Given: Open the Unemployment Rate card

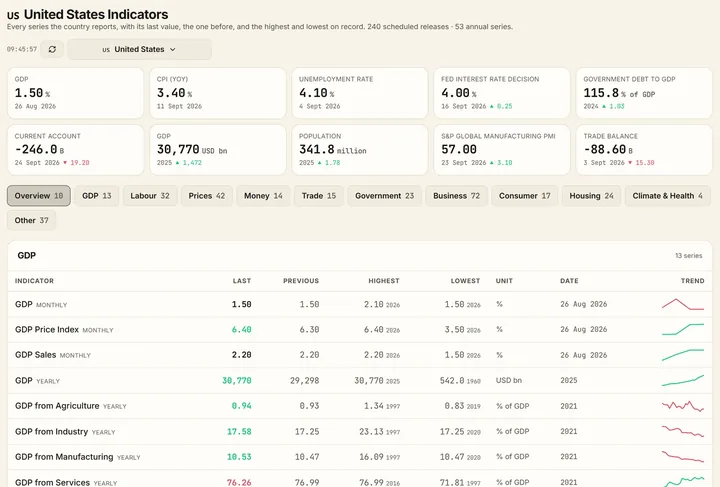Looking at the screenshot, I should tap(360, 93).
